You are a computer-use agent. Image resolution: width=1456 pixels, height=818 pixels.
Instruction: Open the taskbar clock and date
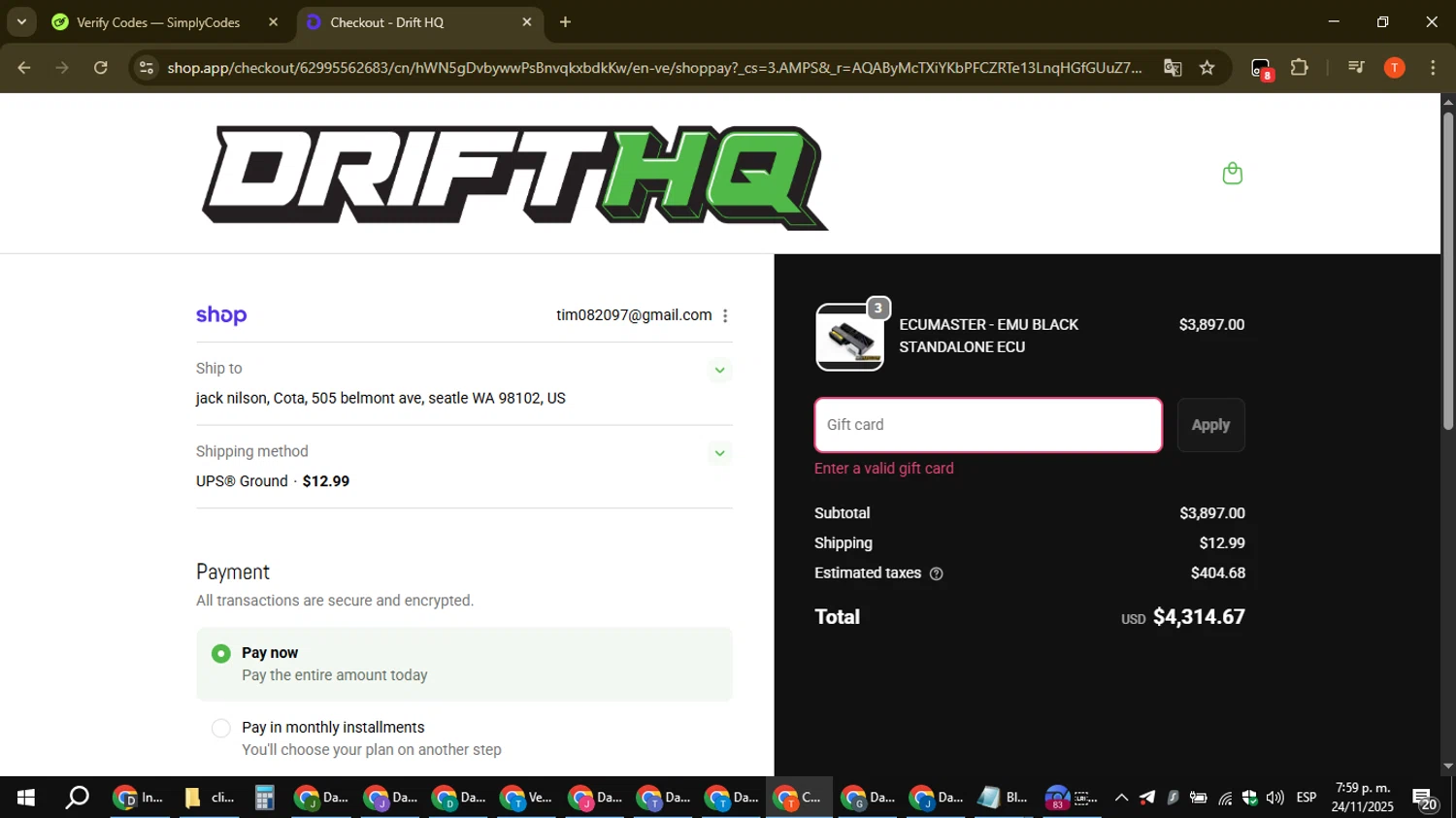(1363, 798)
